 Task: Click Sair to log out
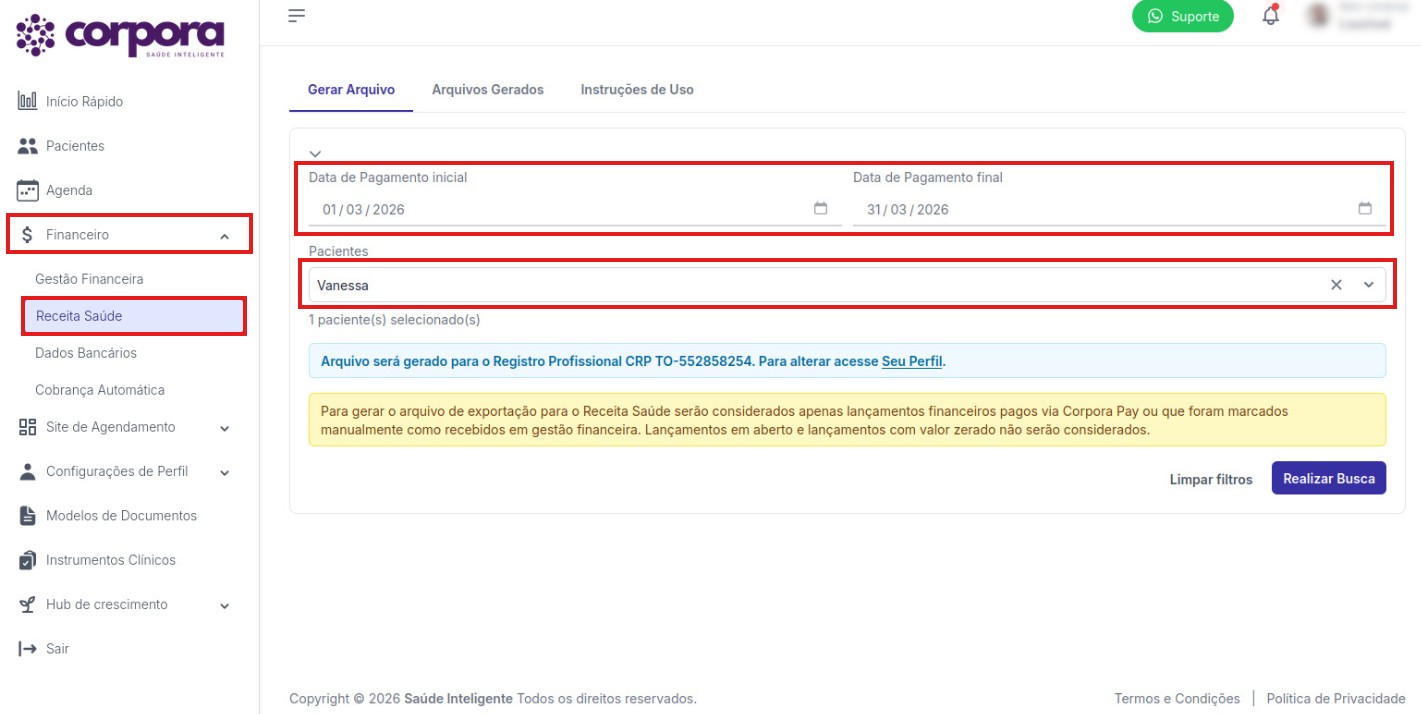click(57, 649)
